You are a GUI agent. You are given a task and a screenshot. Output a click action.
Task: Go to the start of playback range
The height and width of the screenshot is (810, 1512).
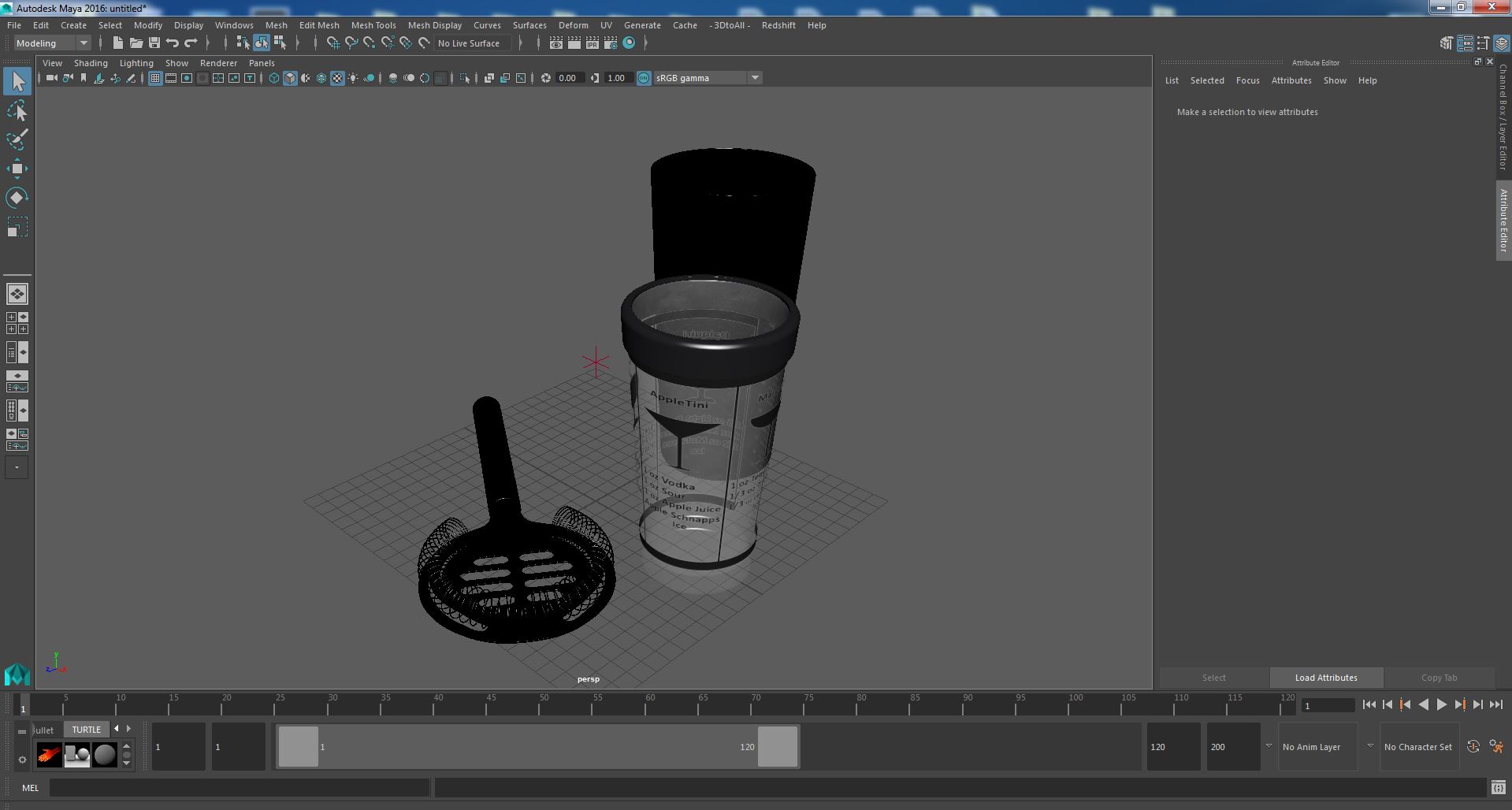(1369, 705)
